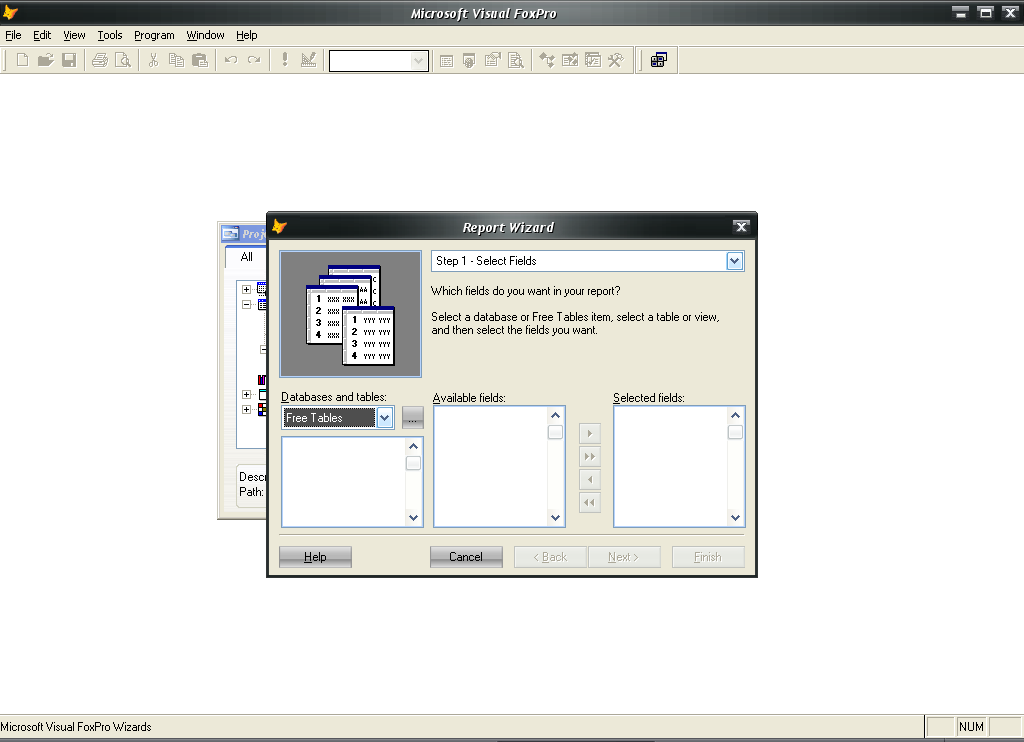Click the Available fields scroll-up arrow
Image resolution: width=1024 pixels, height=742 pixels.
coord(556,415)
